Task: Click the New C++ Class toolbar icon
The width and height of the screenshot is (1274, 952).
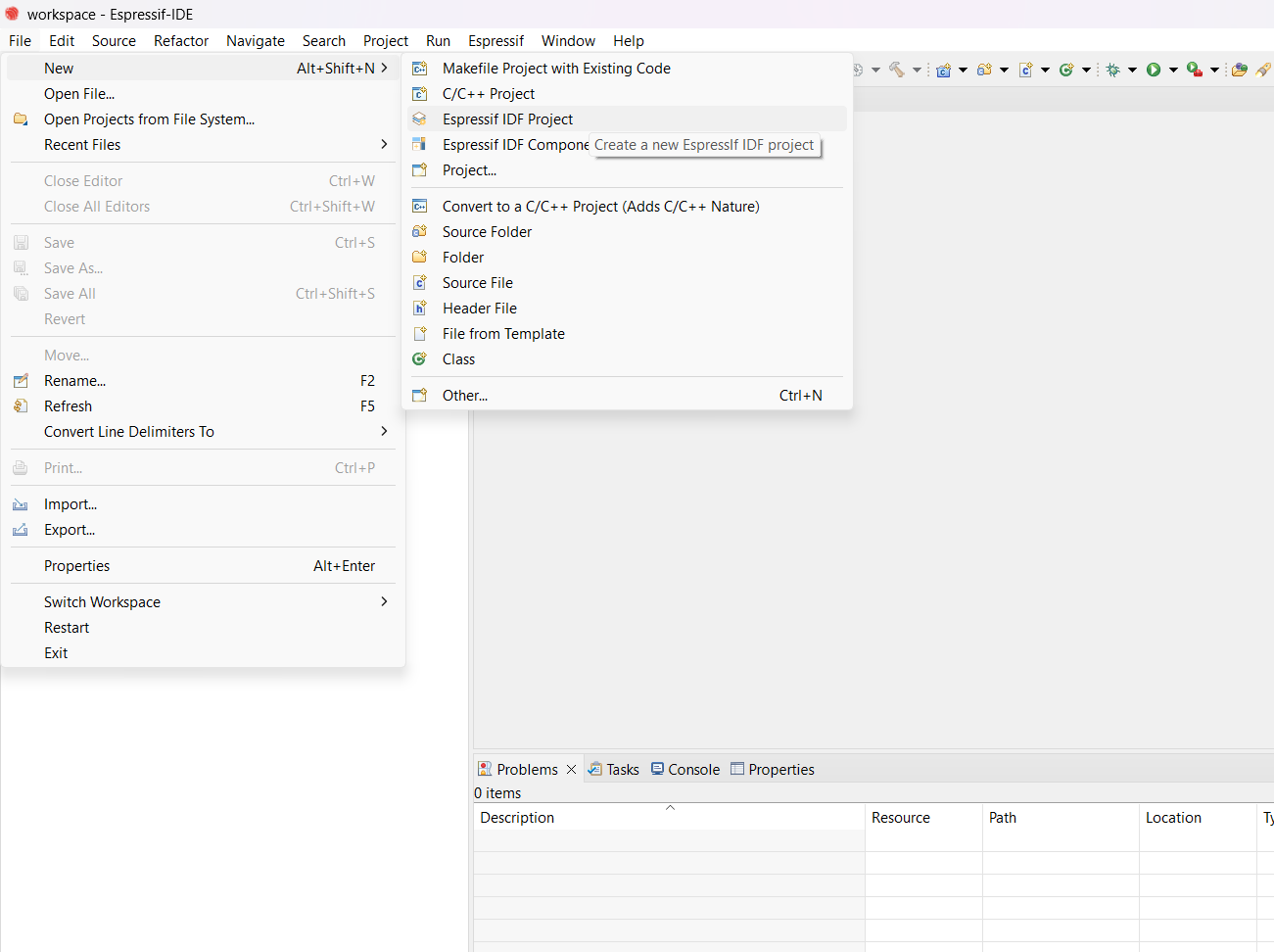Action: pyautogui.click(x=1066, y=70)
